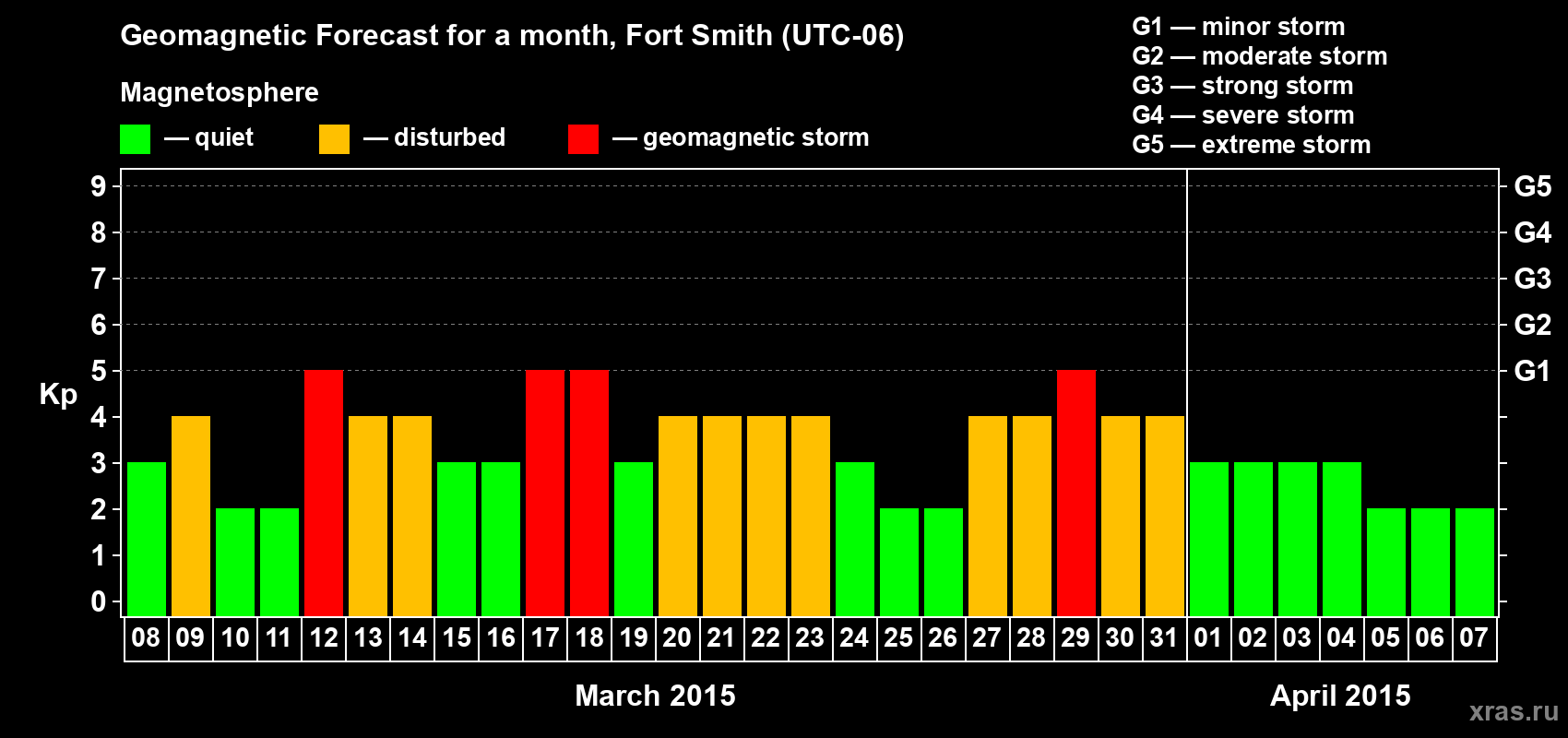Screen dimensions: 1568x738
Task: Click April date label 02 on the axis
Action: (1253, 637)
